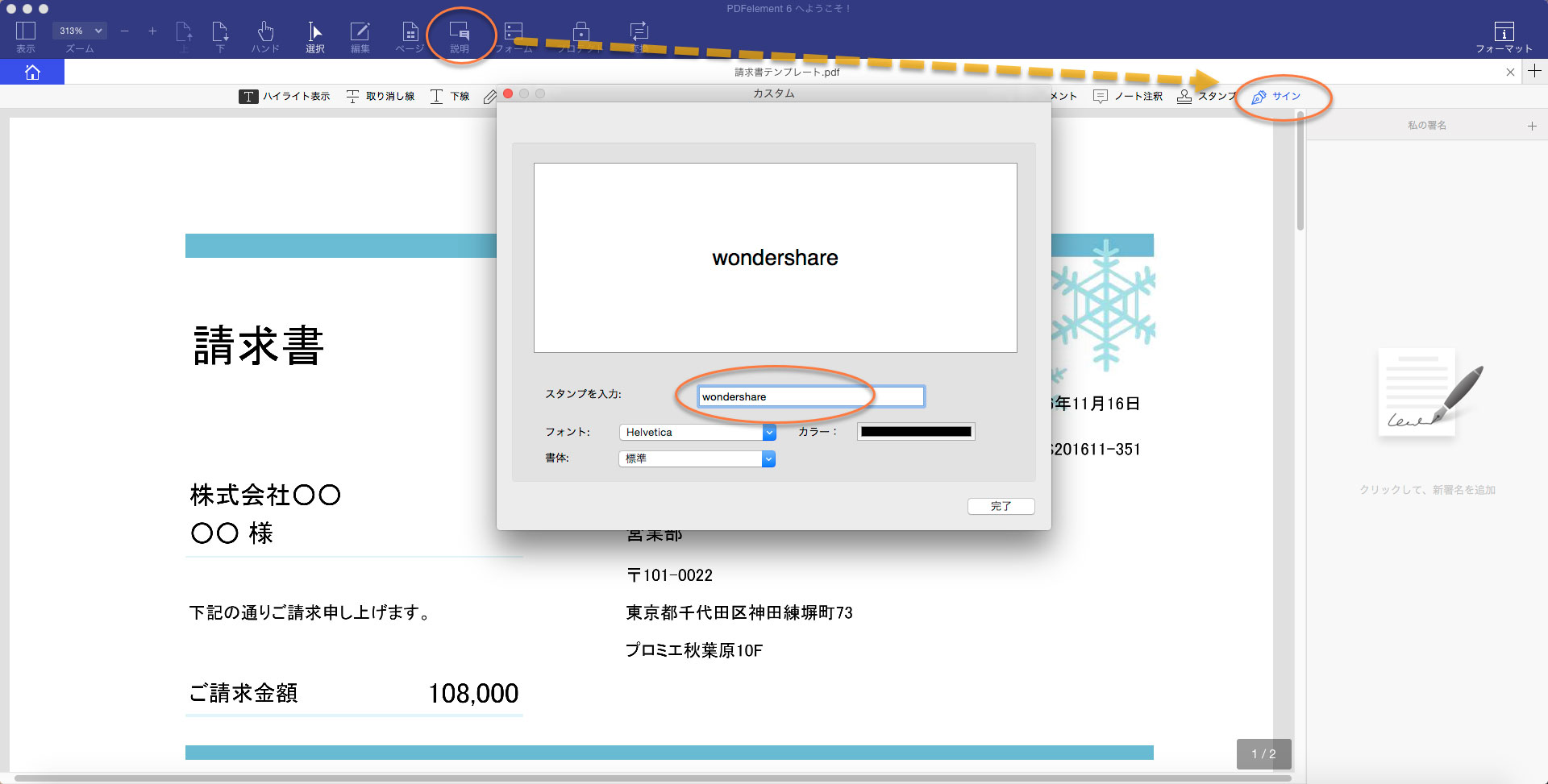Click the 108,000 amount text

(473, 693)
